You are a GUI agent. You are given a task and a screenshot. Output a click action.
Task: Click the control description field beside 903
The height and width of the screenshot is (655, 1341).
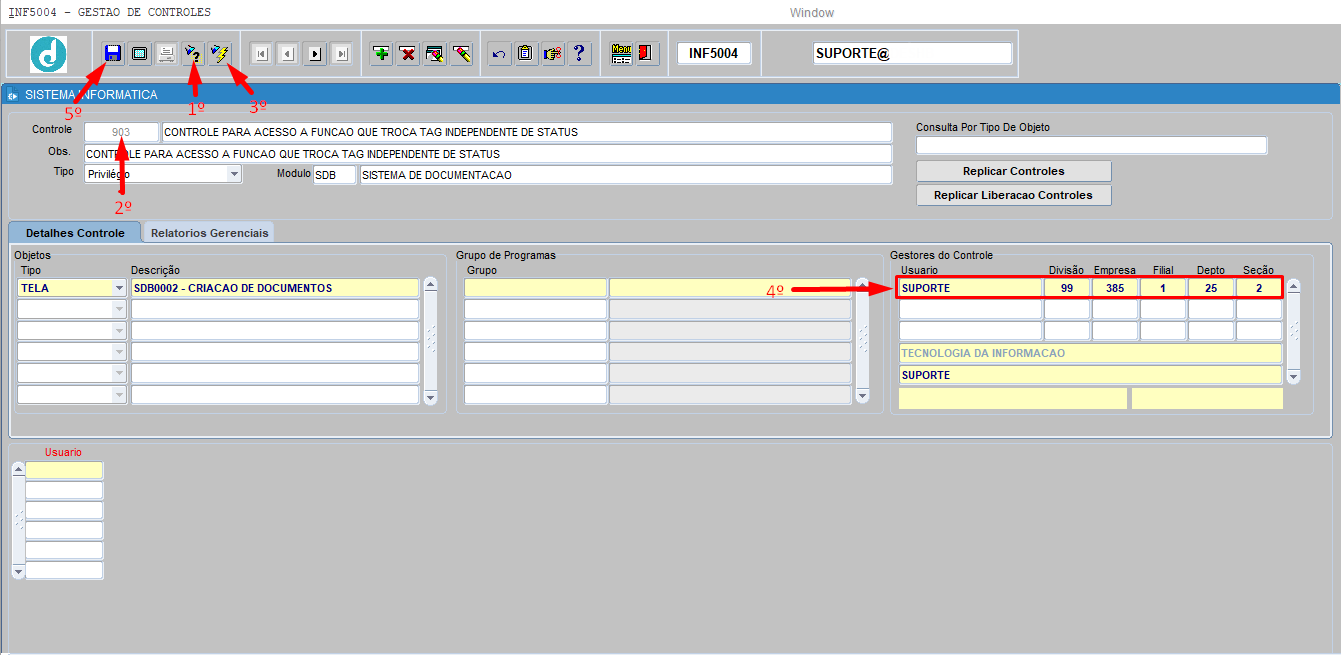526,132
